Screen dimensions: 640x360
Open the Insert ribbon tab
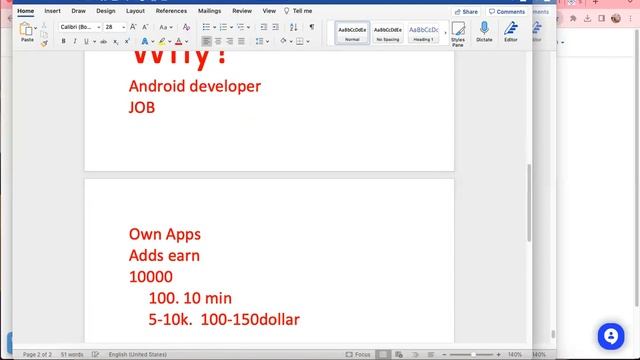click(x=52, y=11)
